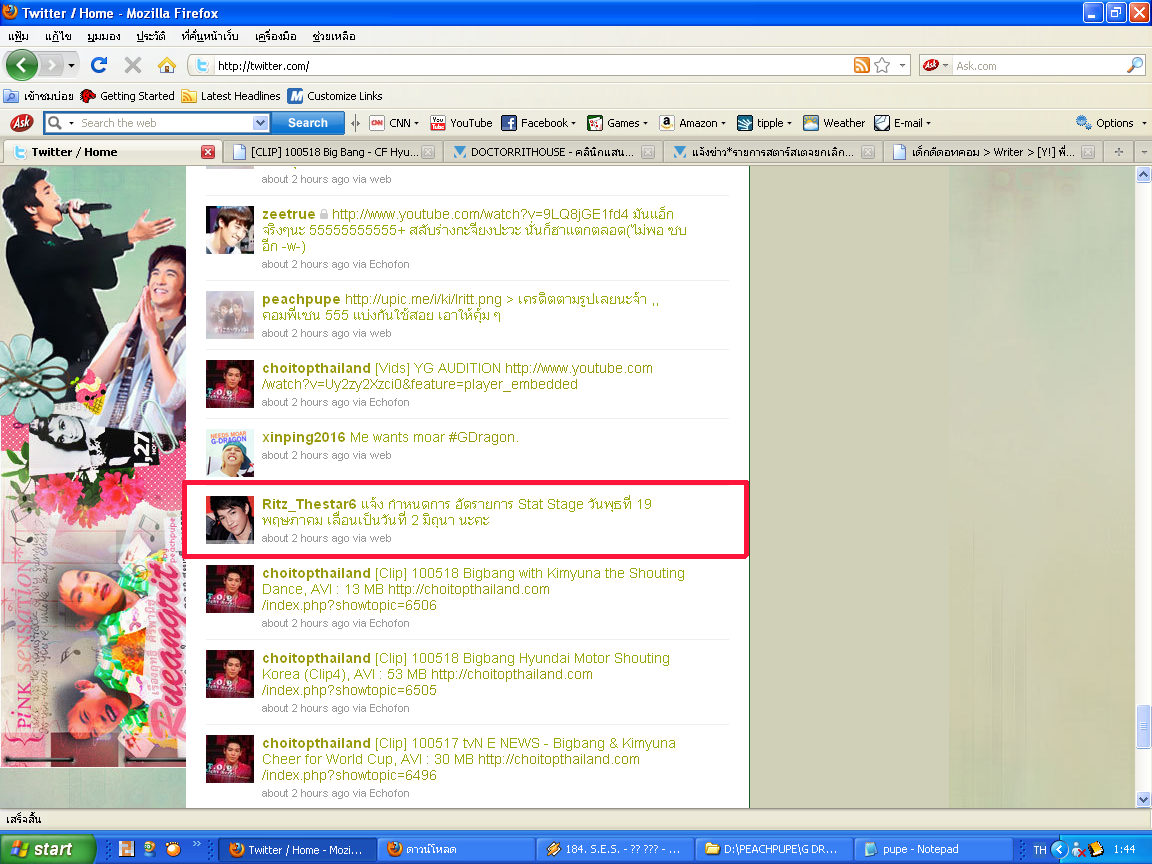Go to Home page icon
Image resolution: width=1152 pixels, height=864 pixels.
167,65
